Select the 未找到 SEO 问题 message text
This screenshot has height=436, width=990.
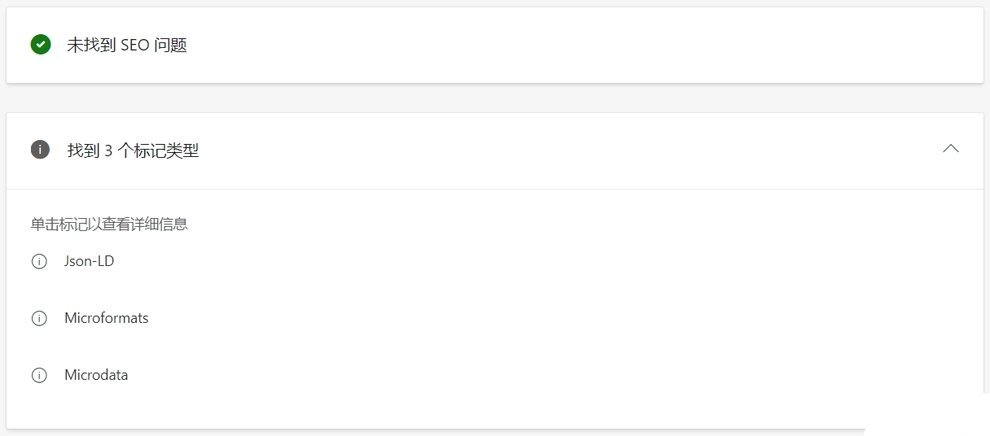tap(127, 45)
